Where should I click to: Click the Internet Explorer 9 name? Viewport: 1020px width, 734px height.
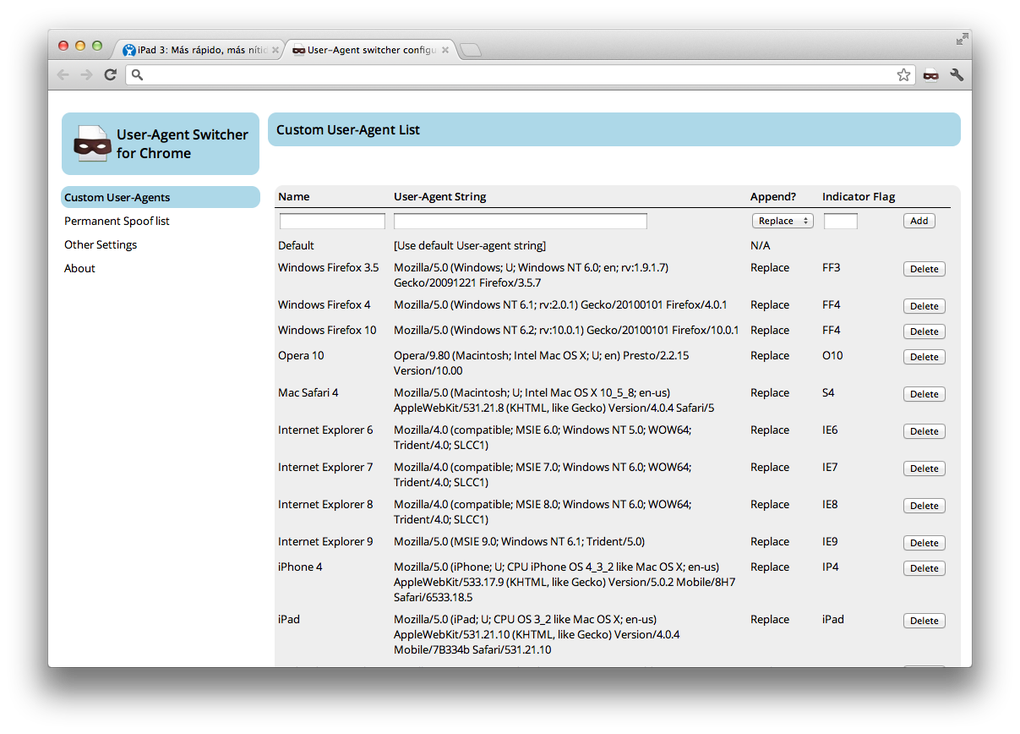click(x=325, y=541)
